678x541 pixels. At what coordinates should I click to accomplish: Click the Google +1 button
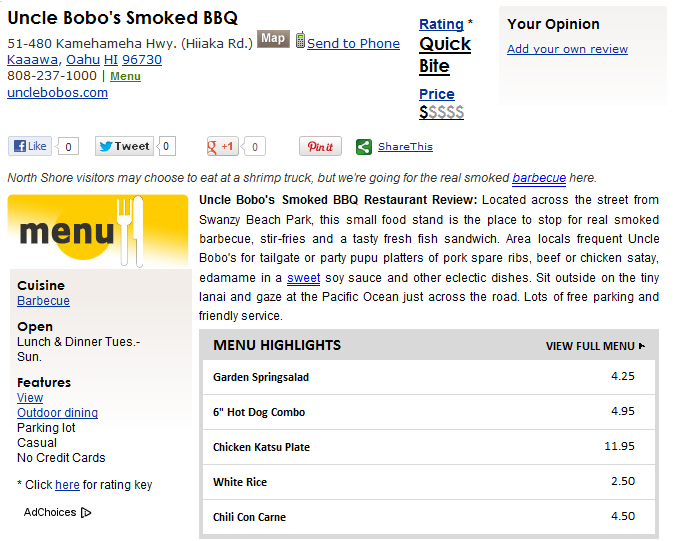point(222,146)
